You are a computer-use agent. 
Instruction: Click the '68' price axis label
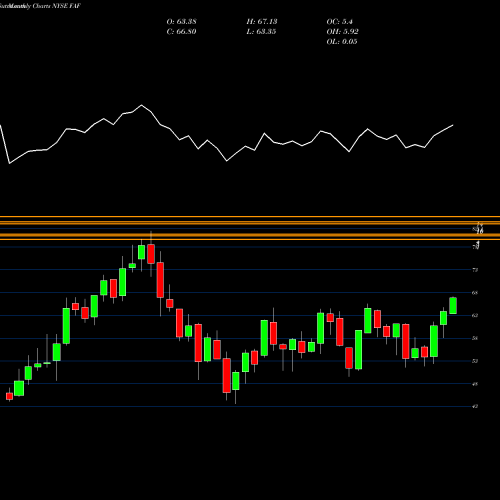(475, 293)
